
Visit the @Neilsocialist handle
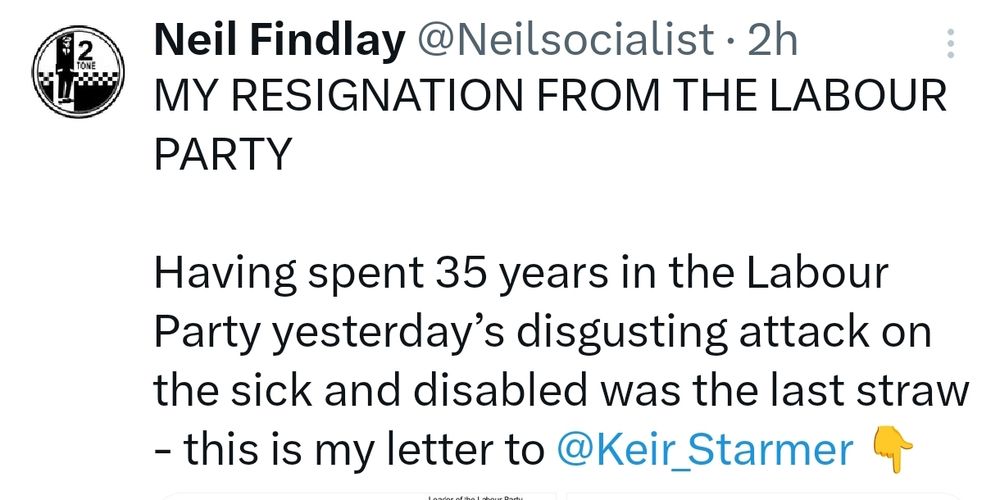[x=564, y=42]
